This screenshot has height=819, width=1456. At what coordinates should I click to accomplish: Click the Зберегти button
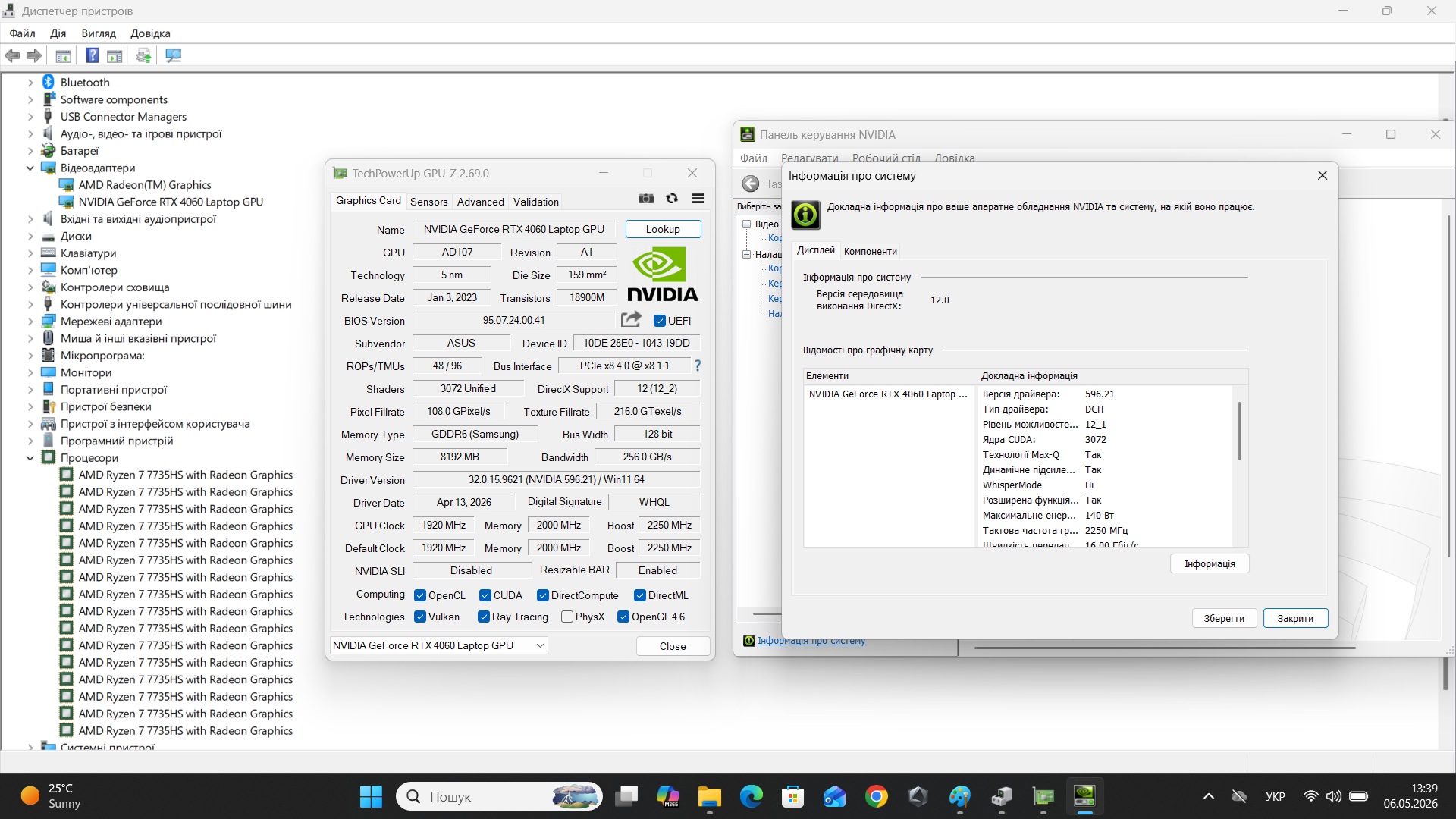1224,618
